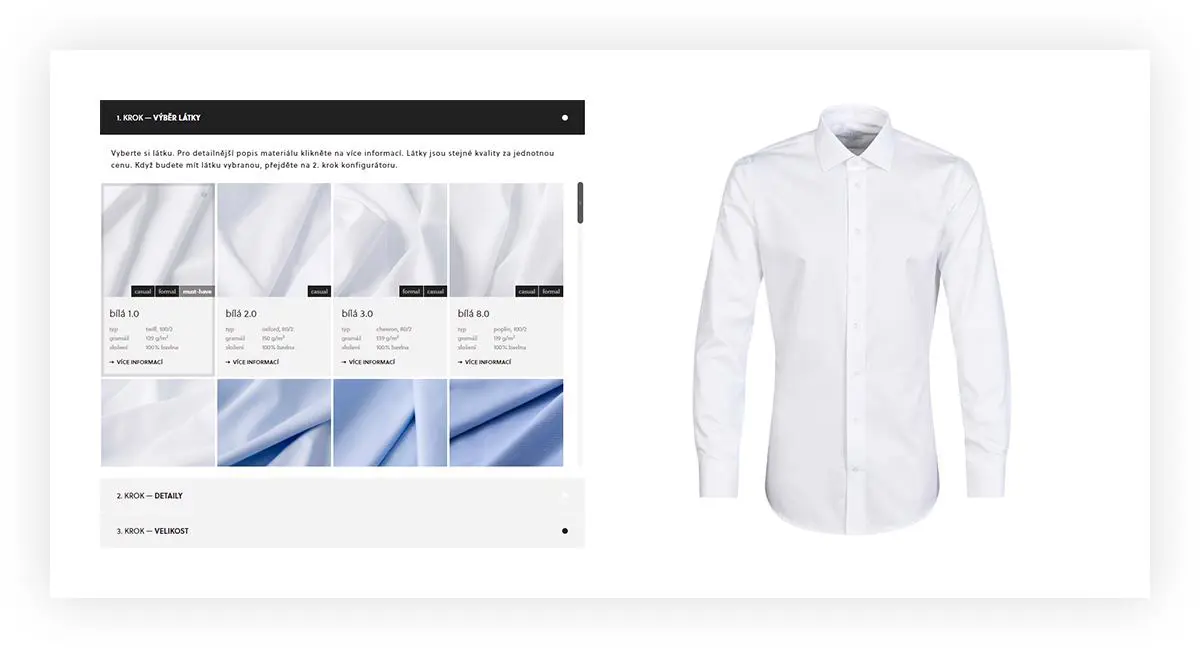Select the bílá 1.0 fabric thumbnail

pos(158,240)
